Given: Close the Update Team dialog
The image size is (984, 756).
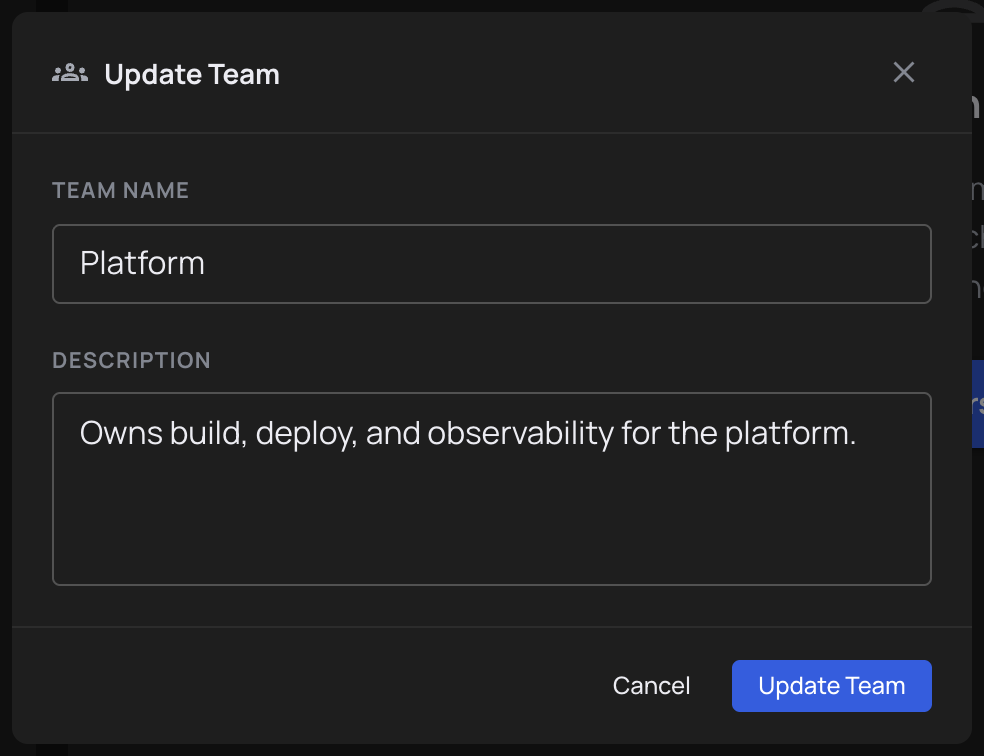Looking at the screenshot, I should (x=904, y=72).
